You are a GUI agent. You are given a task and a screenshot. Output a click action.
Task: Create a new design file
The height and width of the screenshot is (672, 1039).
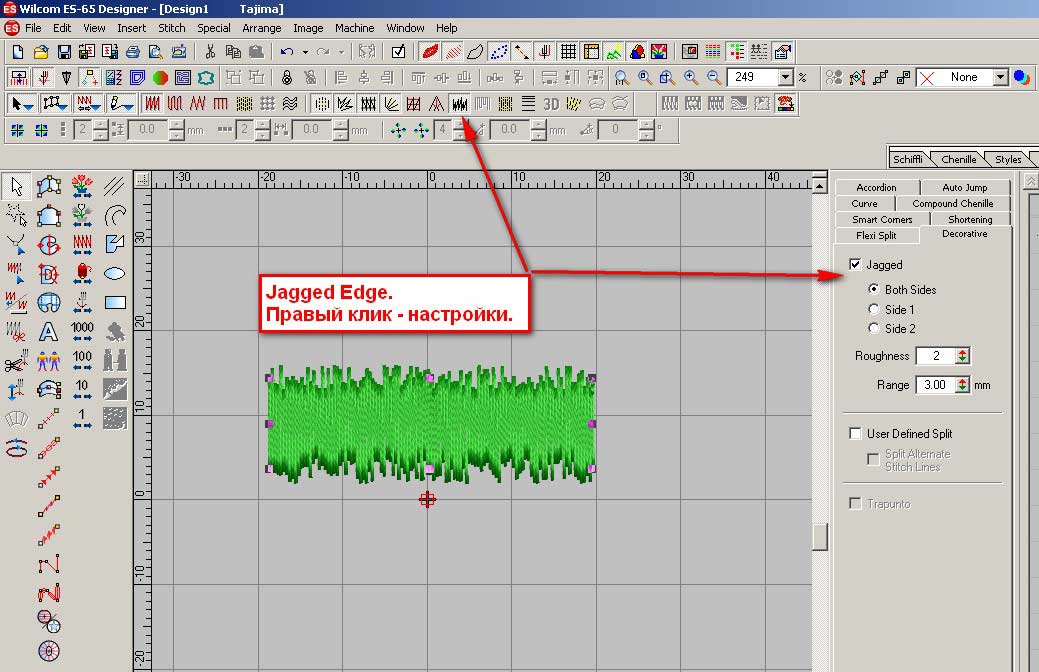(18, 52)
